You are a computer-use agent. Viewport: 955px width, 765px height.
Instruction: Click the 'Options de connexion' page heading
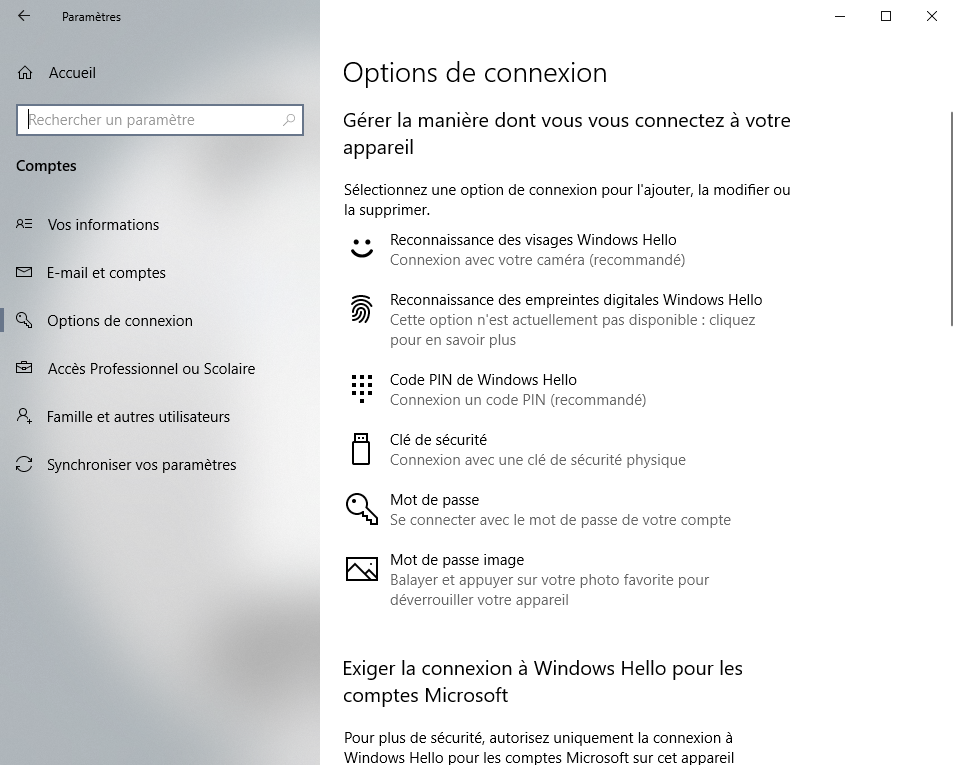coord(475,73)
